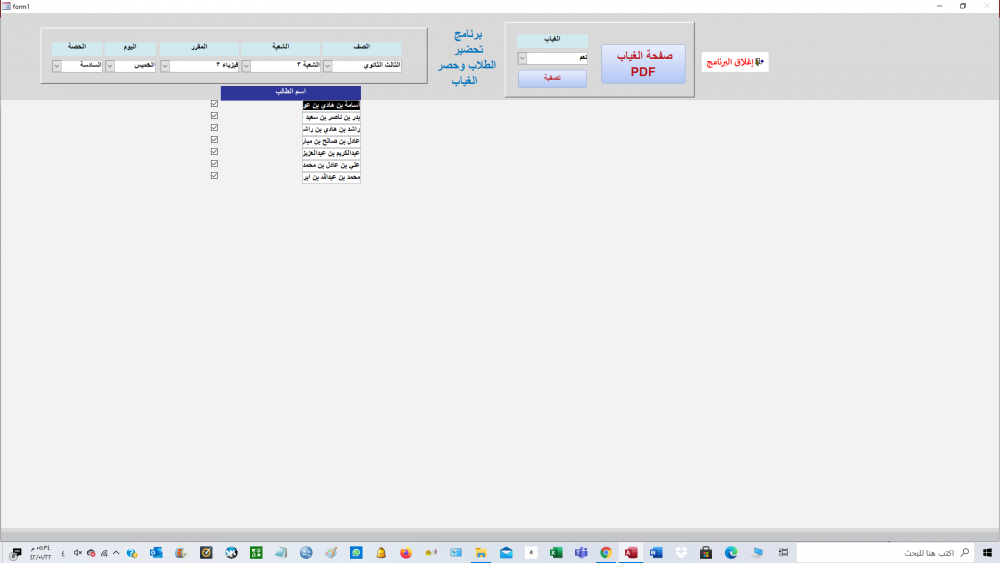Open Microsoft Teams from taskbar

tap(581, 553)
